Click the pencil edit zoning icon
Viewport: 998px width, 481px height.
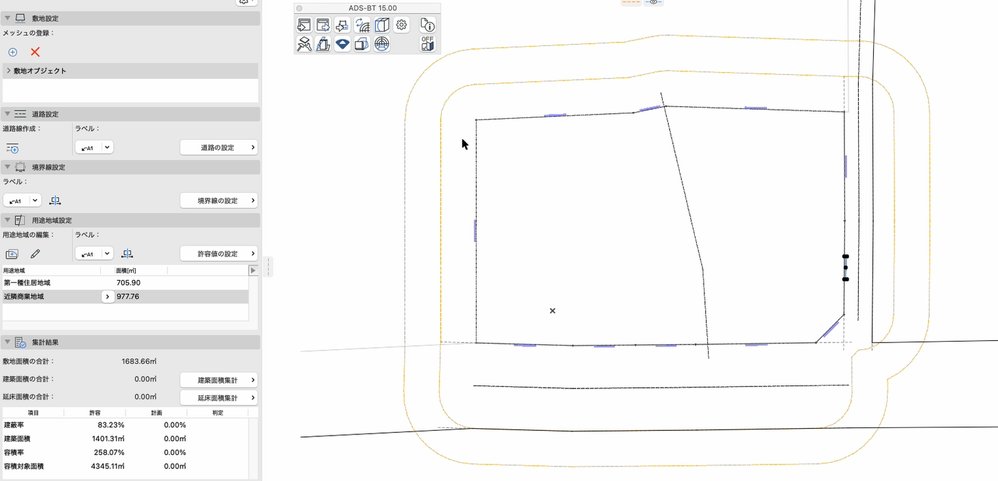36,254
